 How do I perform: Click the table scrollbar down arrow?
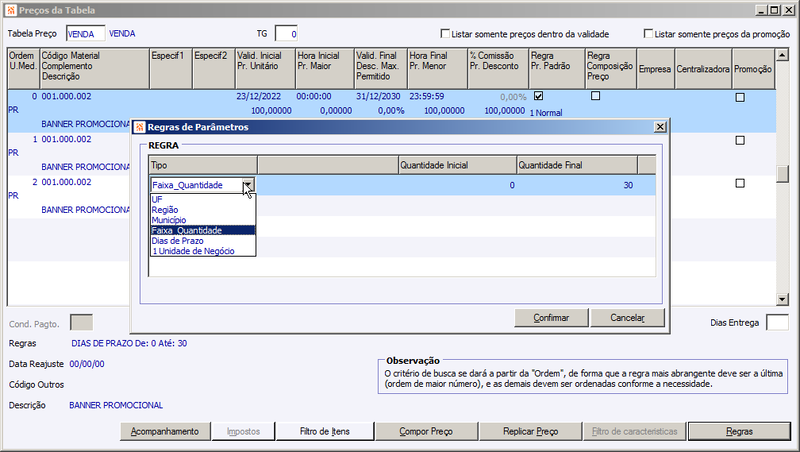point(782,299)
